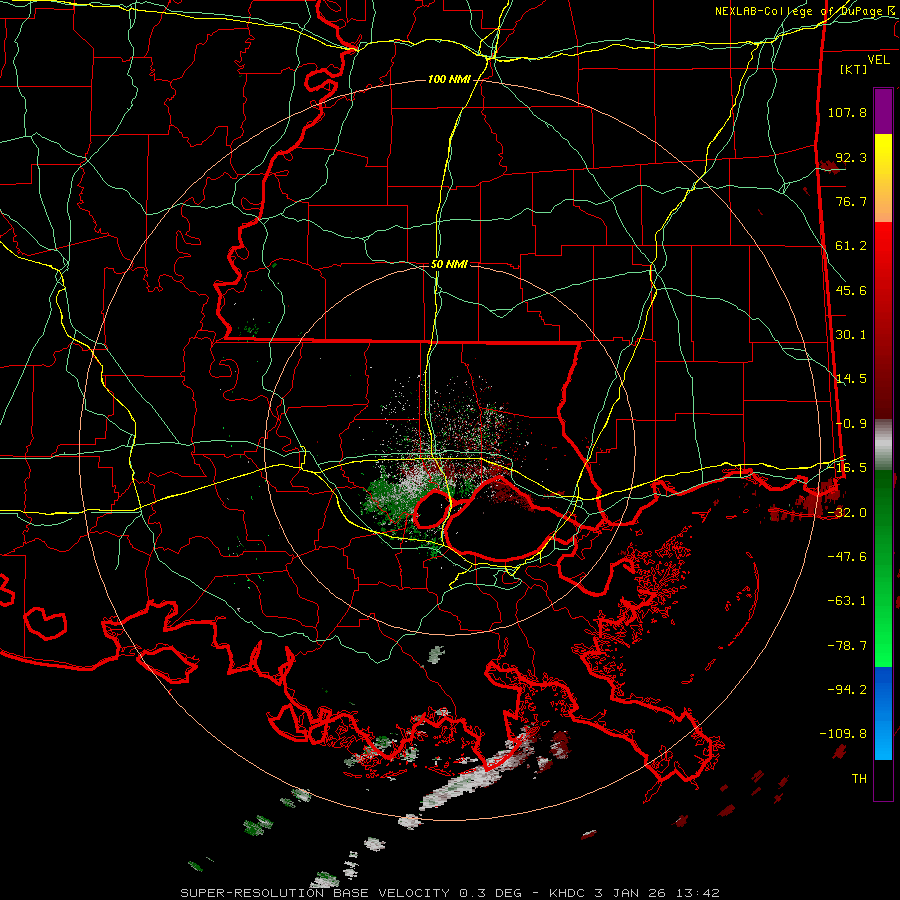Click the 76.7 velocity scale value
The width and height of the screenshot is (900, 900).
click(851, 201)
